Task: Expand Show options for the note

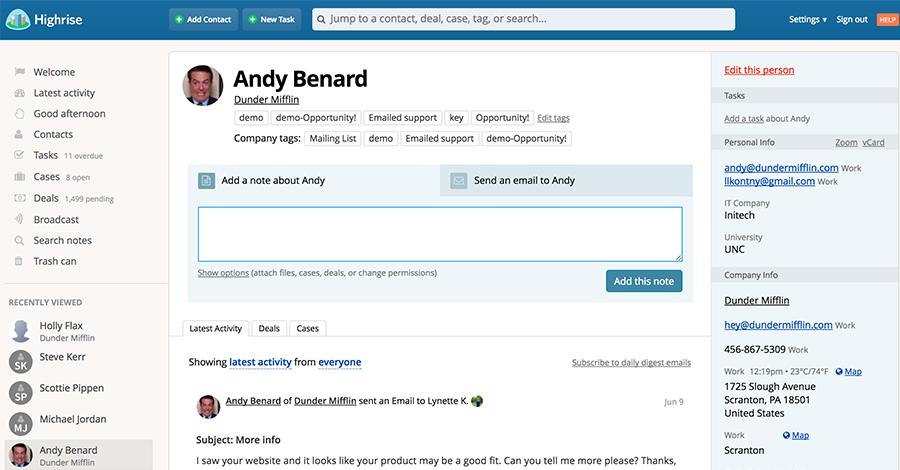Action: coord(223,273)
